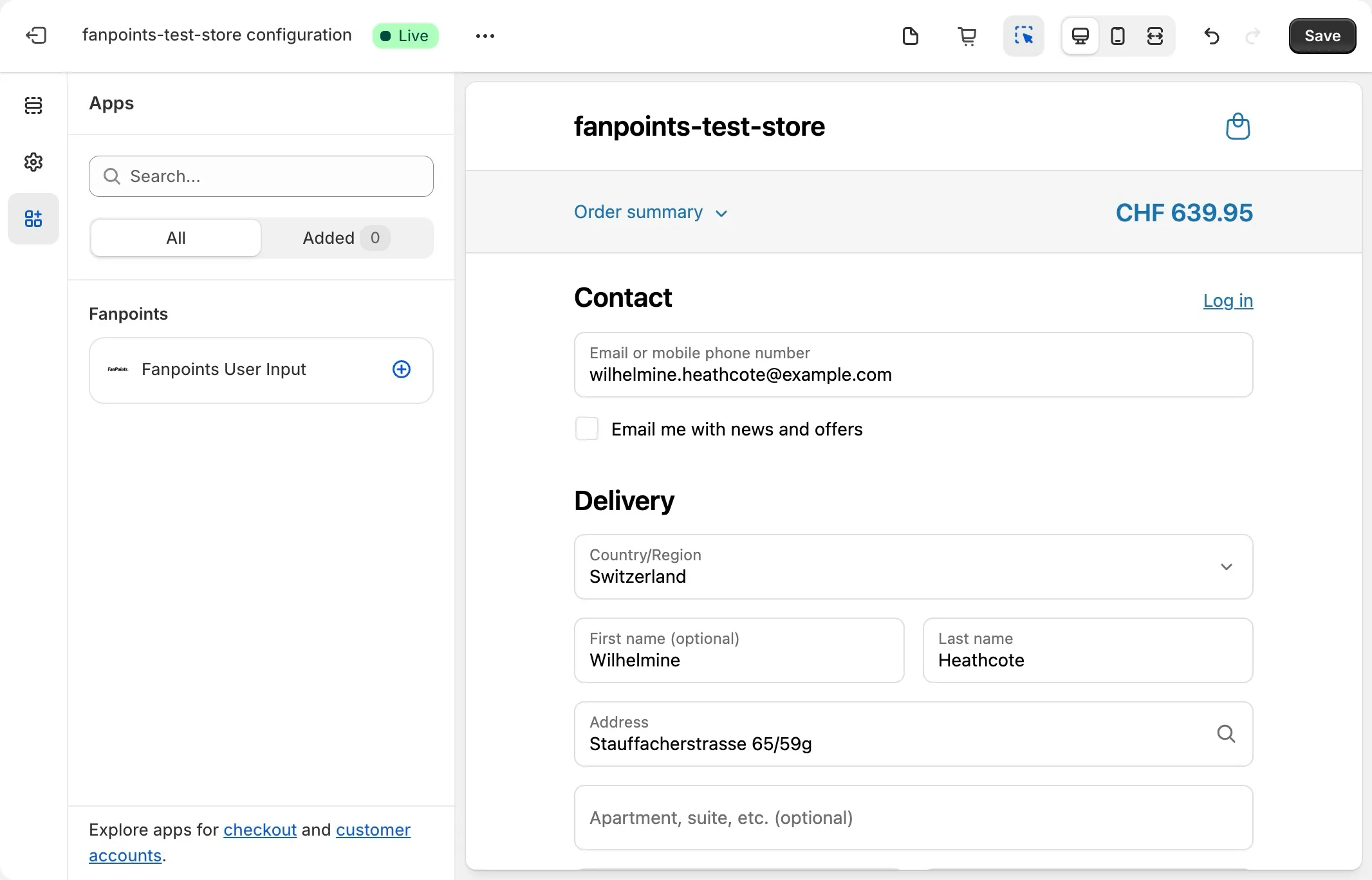The height and width of the screenshot is (880, 1372).
Task: Click the cart preview icon in toolbar
Action: (967, 36)
